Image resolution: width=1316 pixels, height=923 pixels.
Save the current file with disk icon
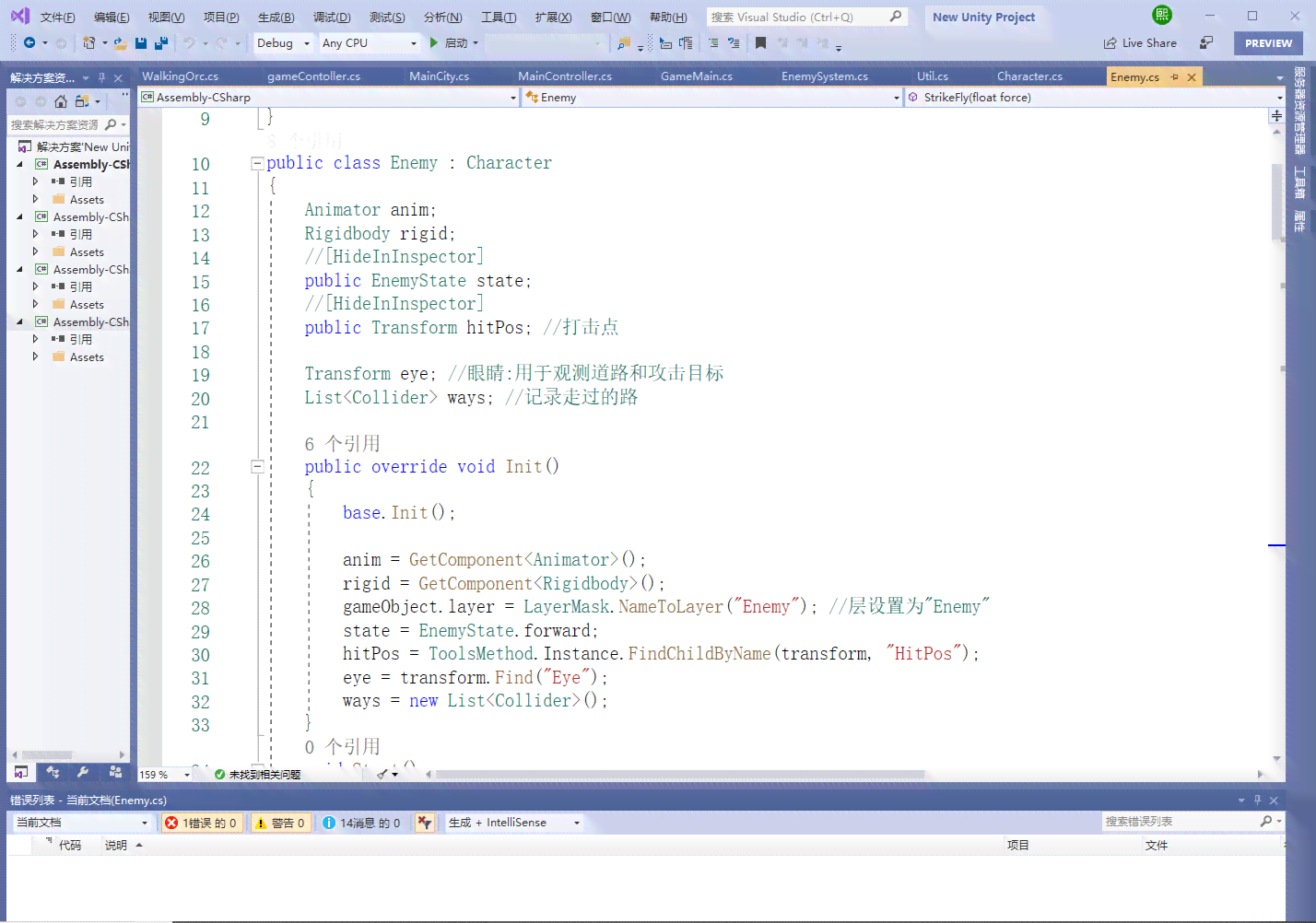[141, 43]
